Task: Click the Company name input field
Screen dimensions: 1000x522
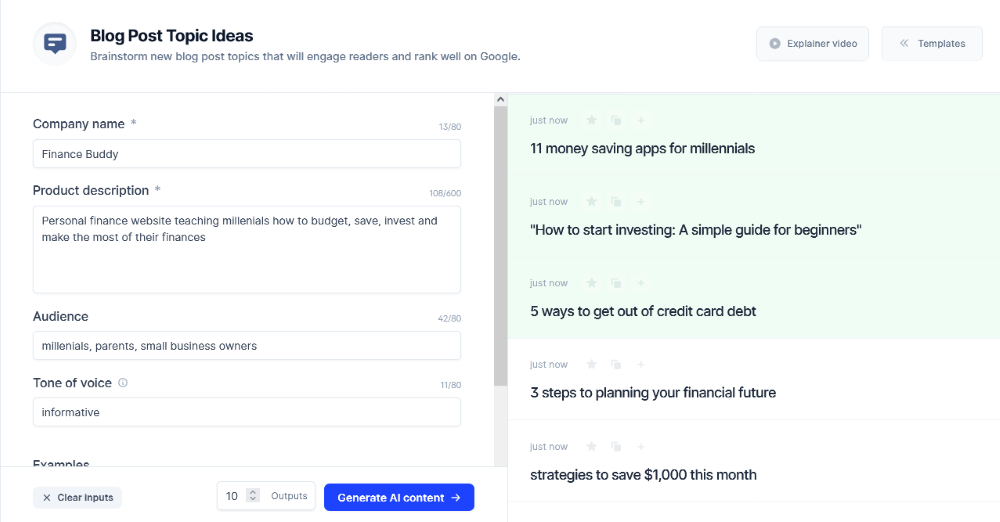Action: (247, 154)
